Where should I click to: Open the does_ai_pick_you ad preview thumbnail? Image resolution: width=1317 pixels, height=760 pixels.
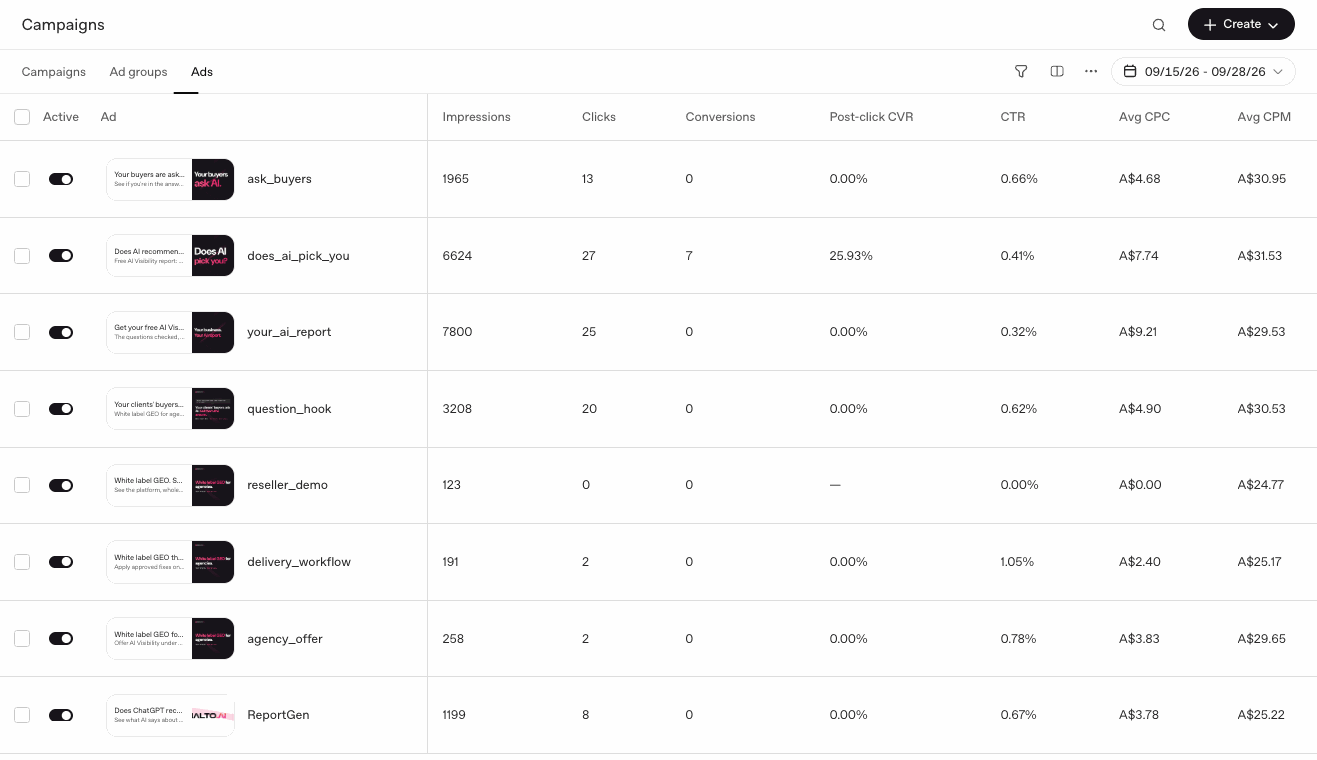click(x=170, y=256)
